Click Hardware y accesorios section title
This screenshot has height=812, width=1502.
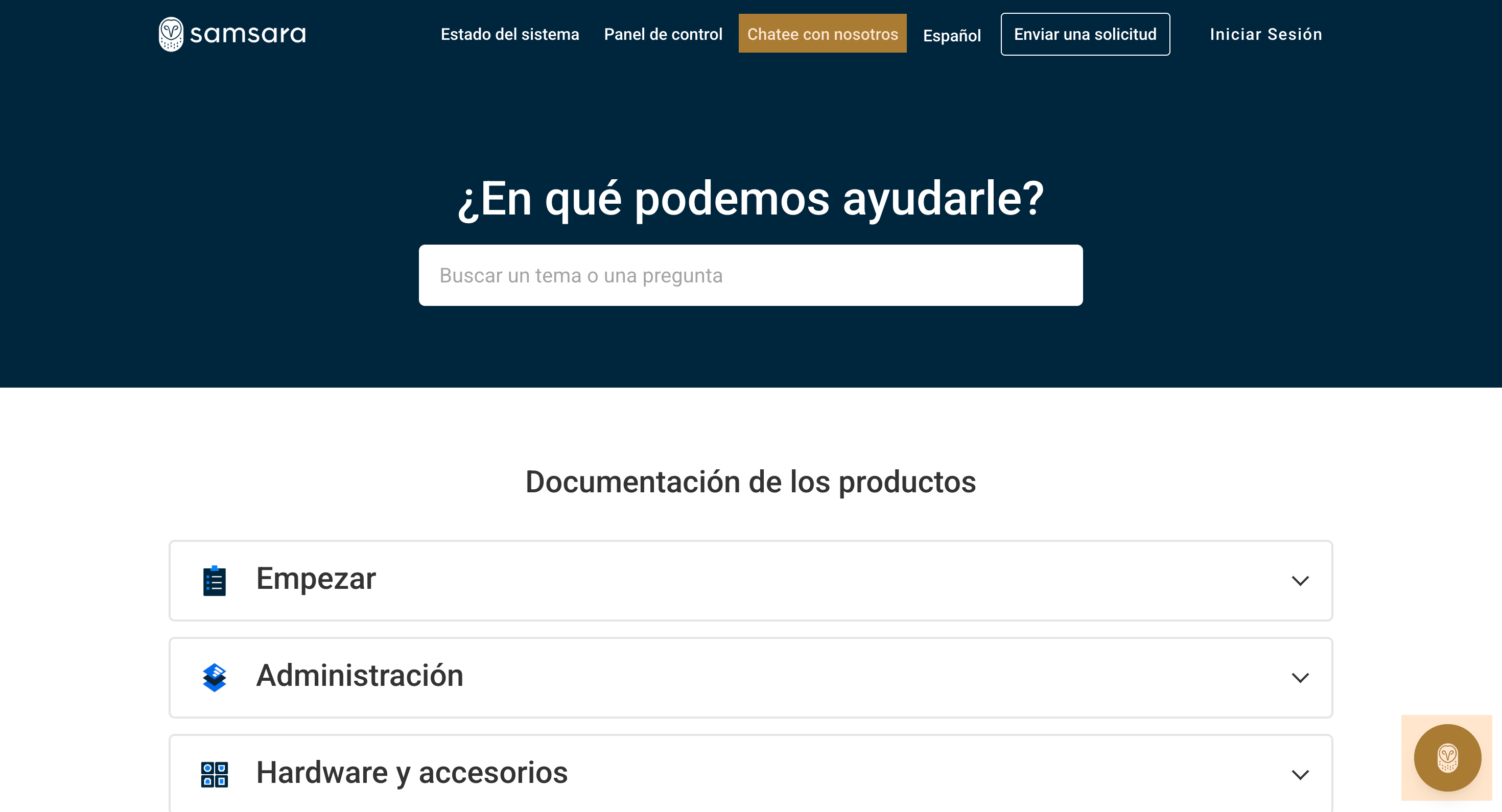coord(412,772)
